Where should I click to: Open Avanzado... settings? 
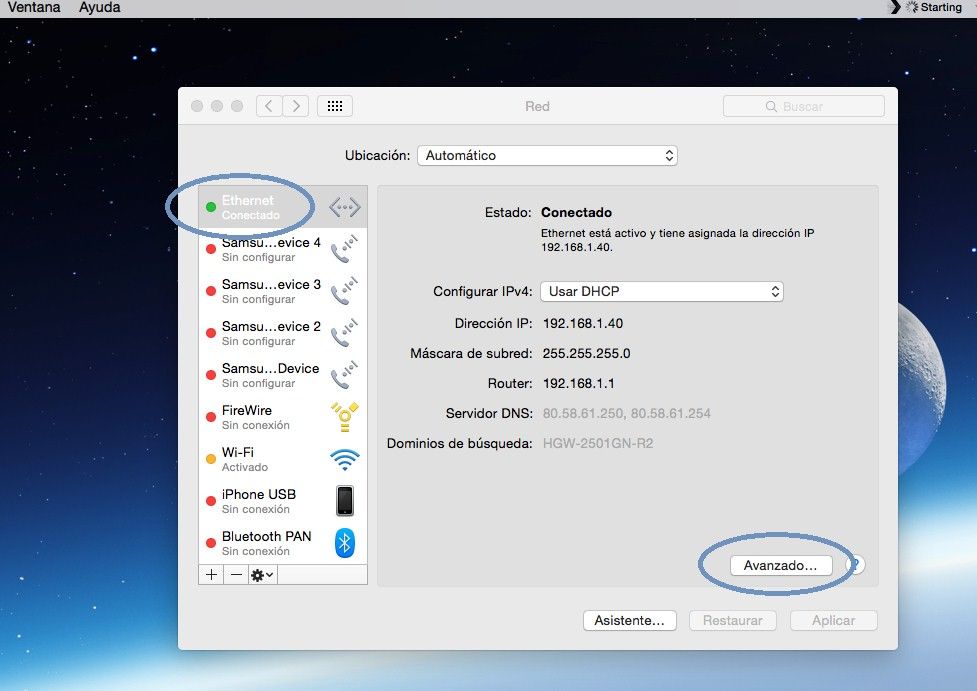780,565
